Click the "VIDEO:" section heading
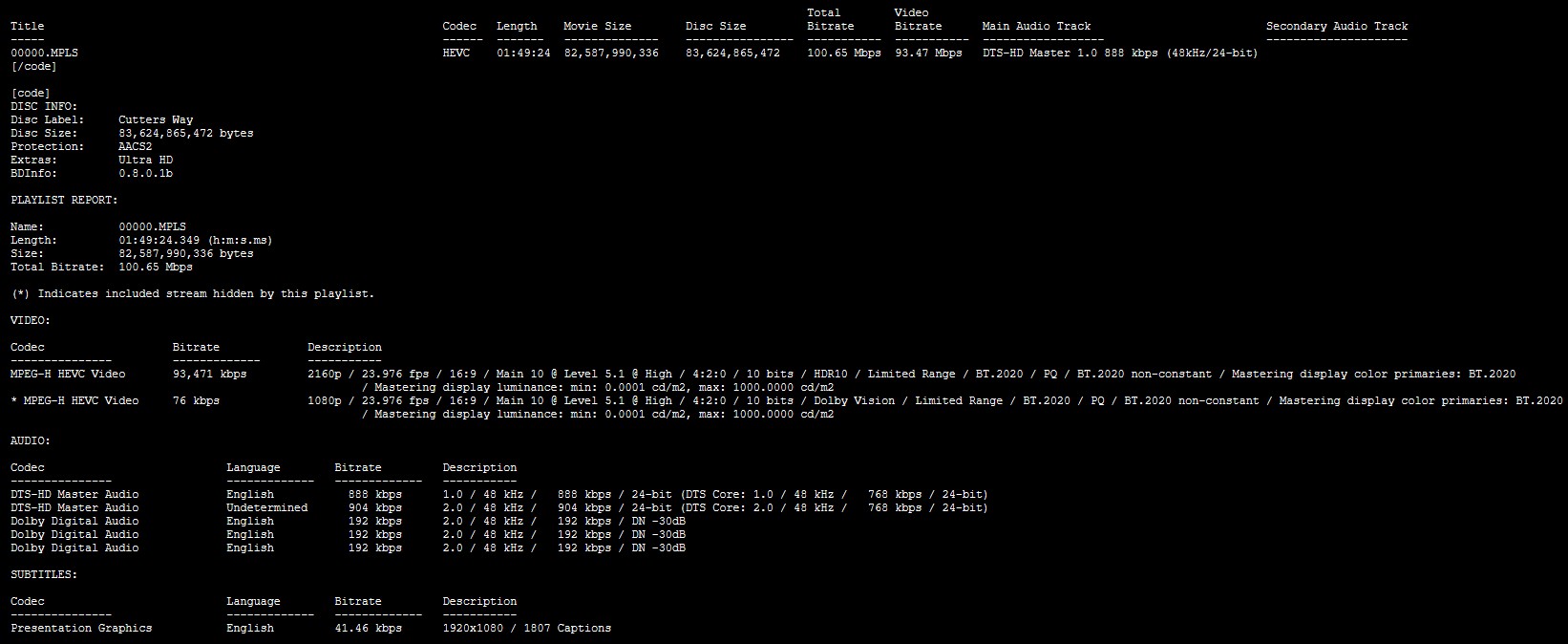 (31, 321)
